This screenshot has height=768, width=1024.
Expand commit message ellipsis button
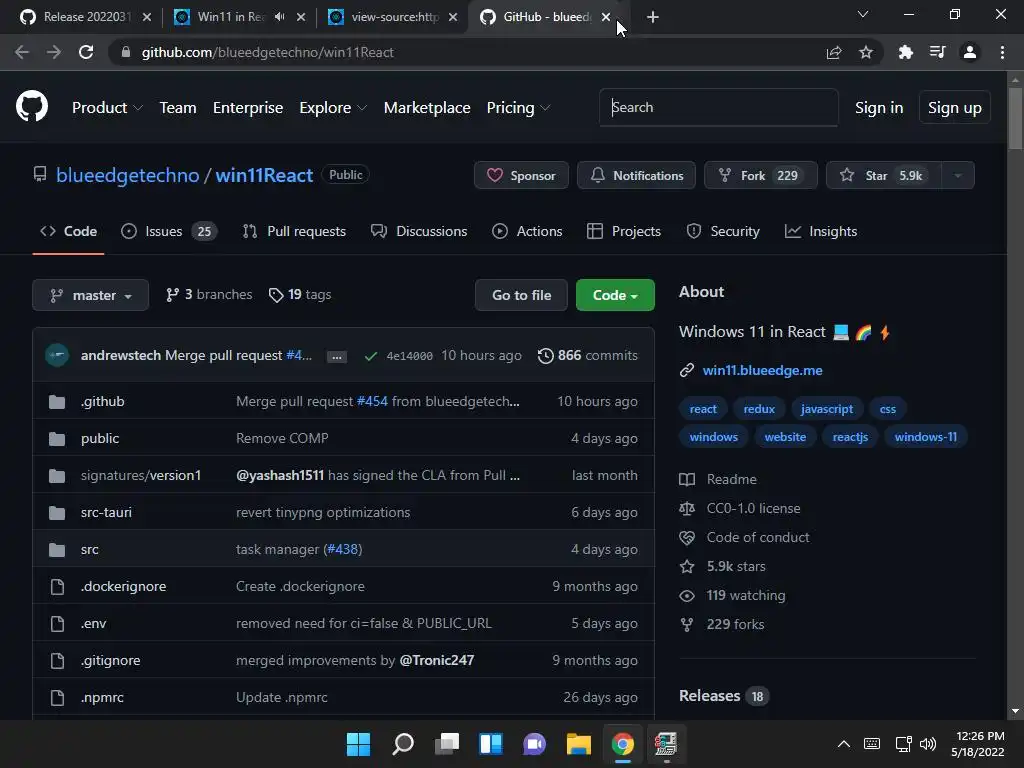[336, 357]
